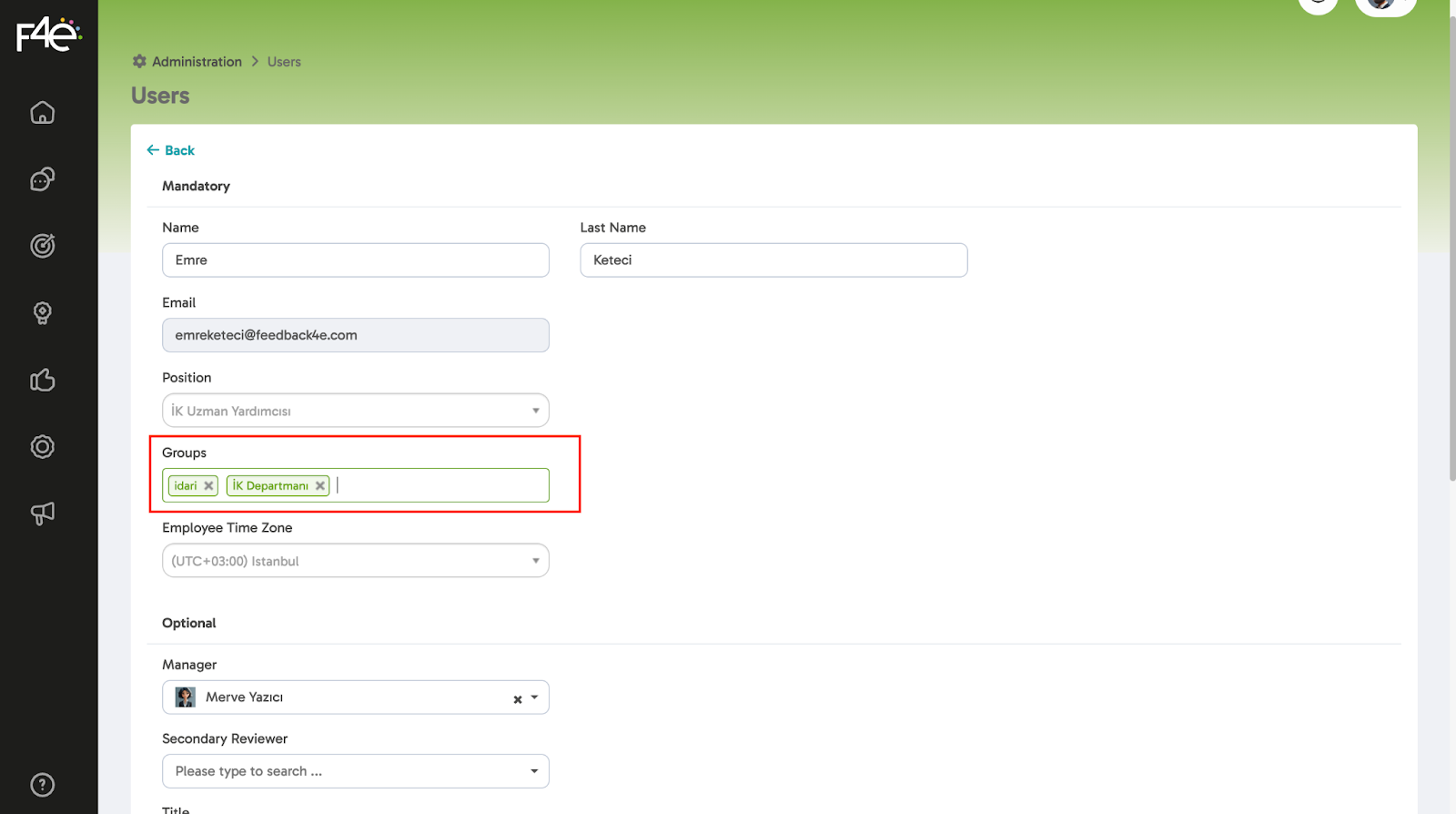The width and height of the screenshot is (1456, 814).
Task: Expand the Position dropdown
Action: [535, 411]
